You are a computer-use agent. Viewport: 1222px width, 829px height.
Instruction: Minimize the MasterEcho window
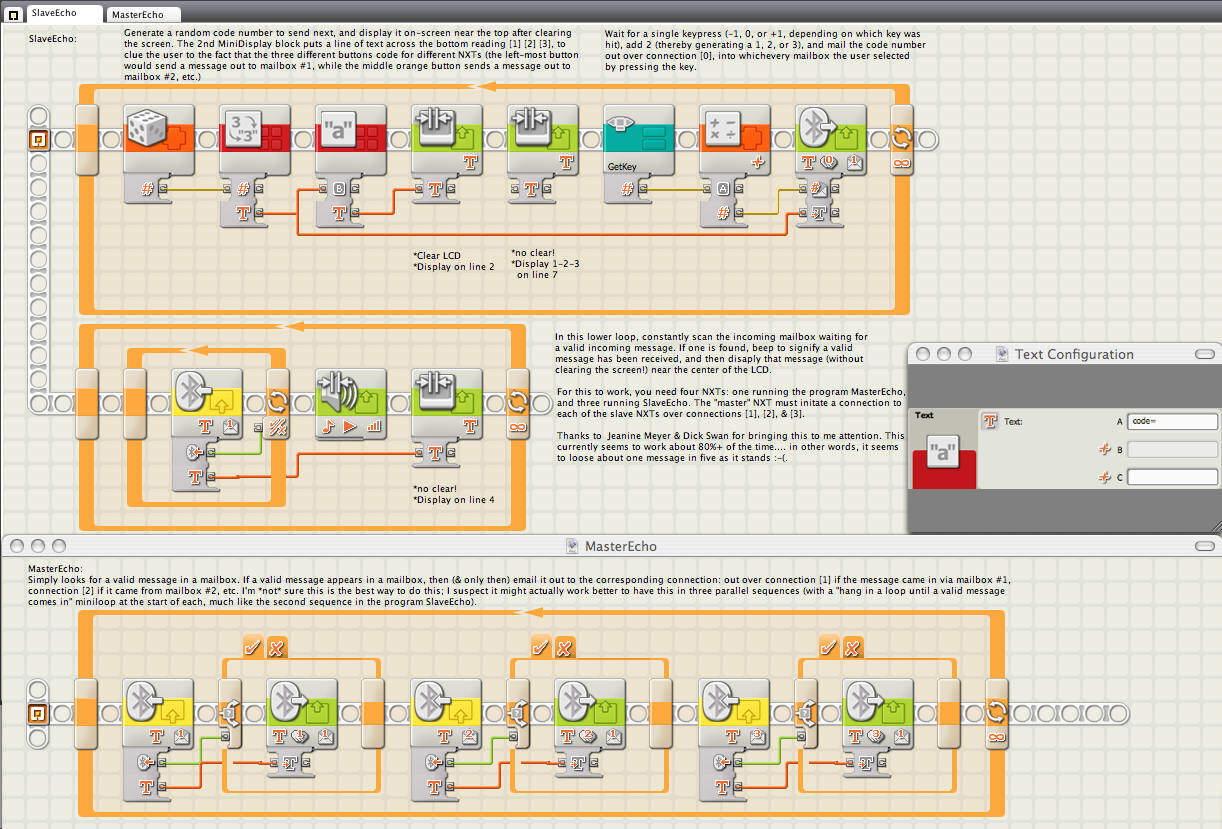pyautogui.click(x=38, y=546)
